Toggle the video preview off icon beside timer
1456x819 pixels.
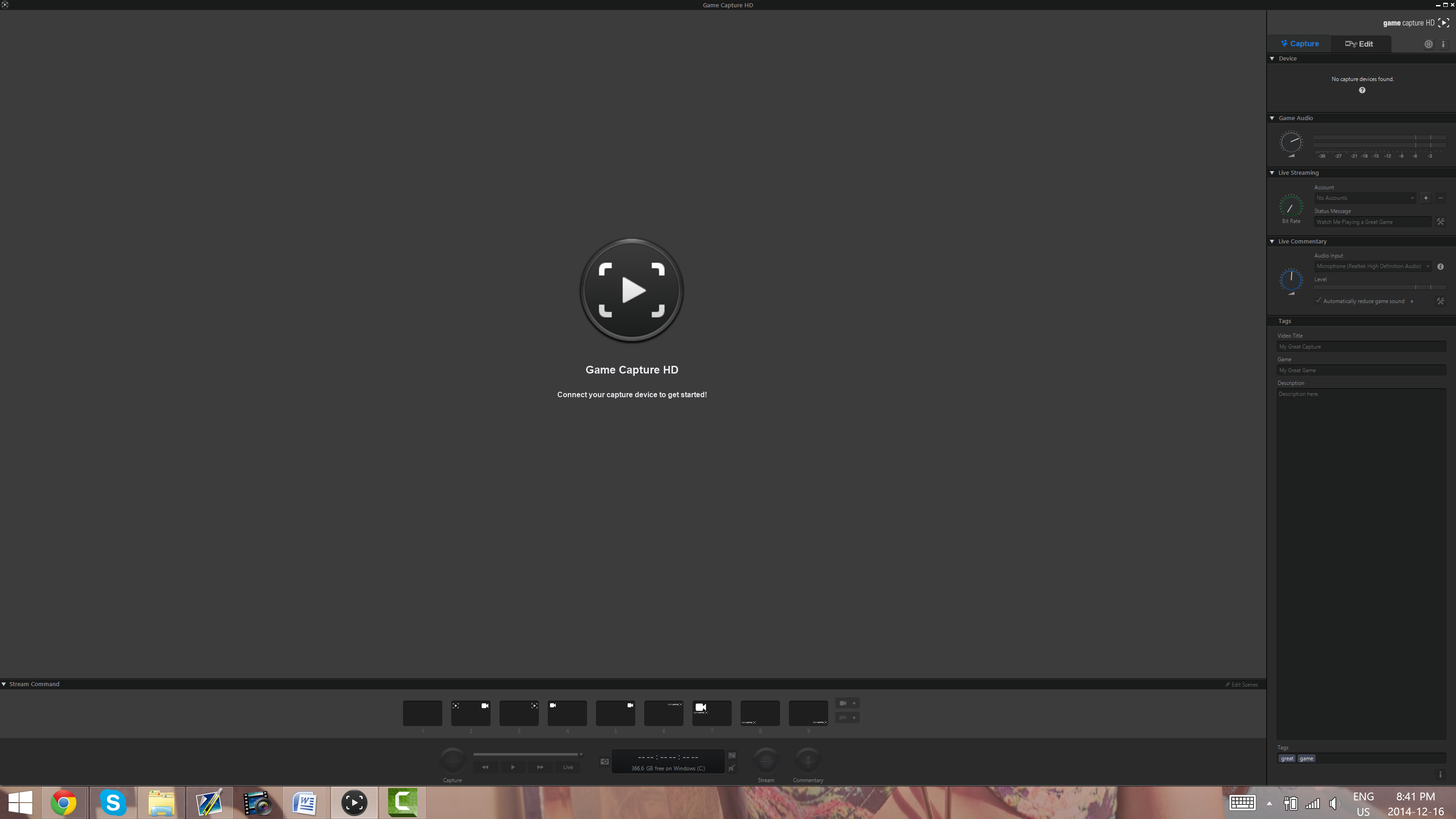point(732,755)
